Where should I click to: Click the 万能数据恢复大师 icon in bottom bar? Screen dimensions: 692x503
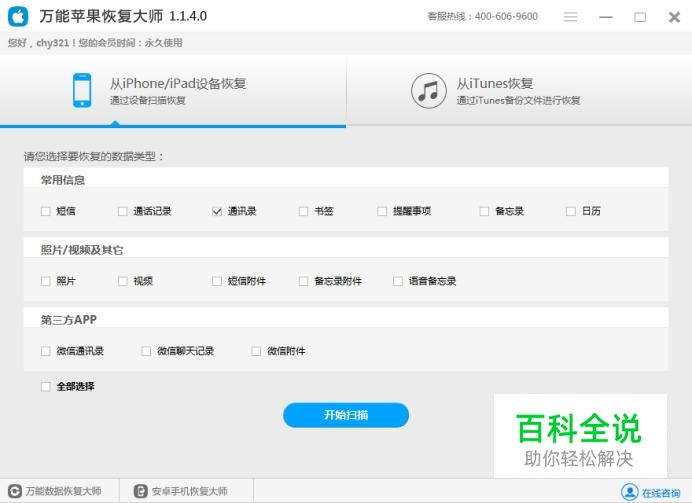click(15, 491)
